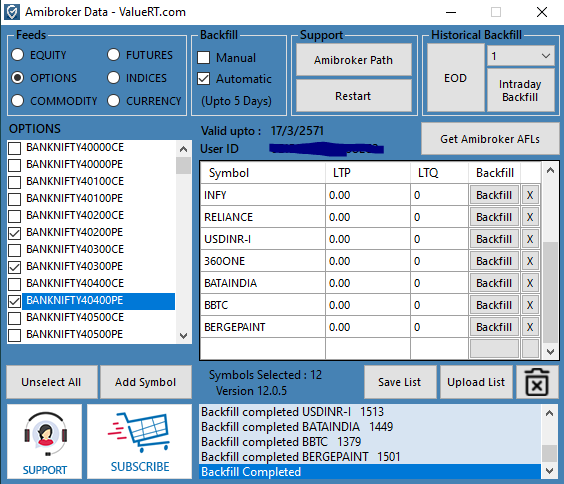Check the BANKNIFTY40000PE checkbox
This screenshot has width=564, height=484.
click(x=14, y=165)
